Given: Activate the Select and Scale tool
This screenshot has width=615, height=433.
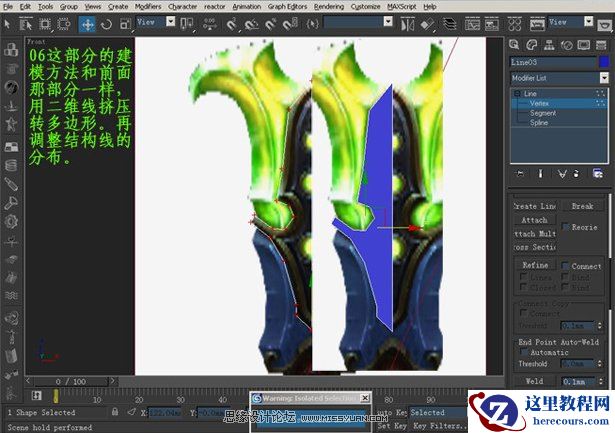Looking at the screenshot, I should (125, 24).
